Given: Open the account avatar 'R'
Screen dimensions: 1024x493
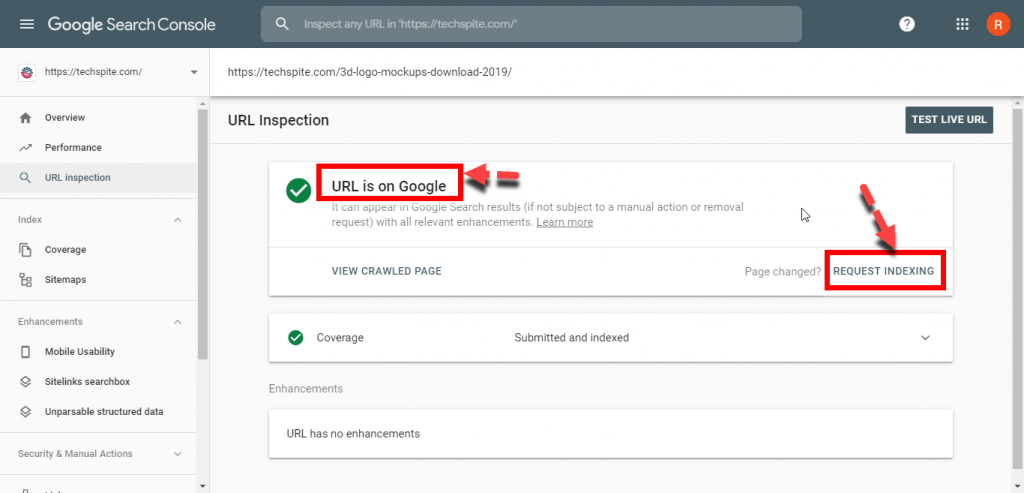Looking at the screenshot, I should tap(998, 24).
